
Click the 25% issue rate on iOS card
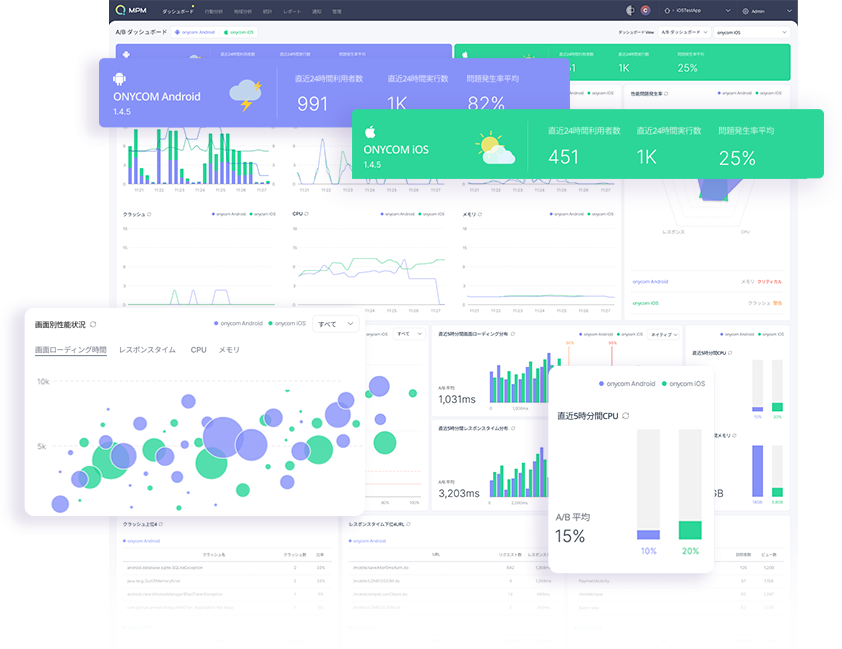click(737, 158)
